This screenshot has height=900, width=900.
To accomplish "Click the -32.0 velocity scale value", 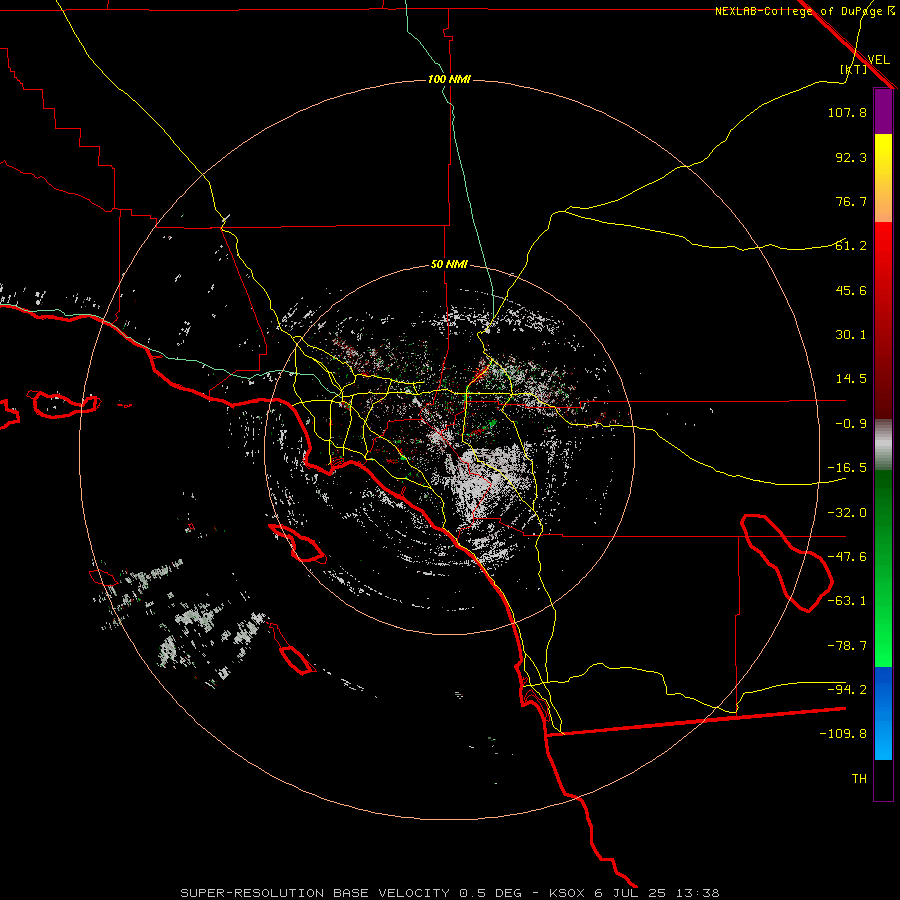I will [x=847, y=513].
